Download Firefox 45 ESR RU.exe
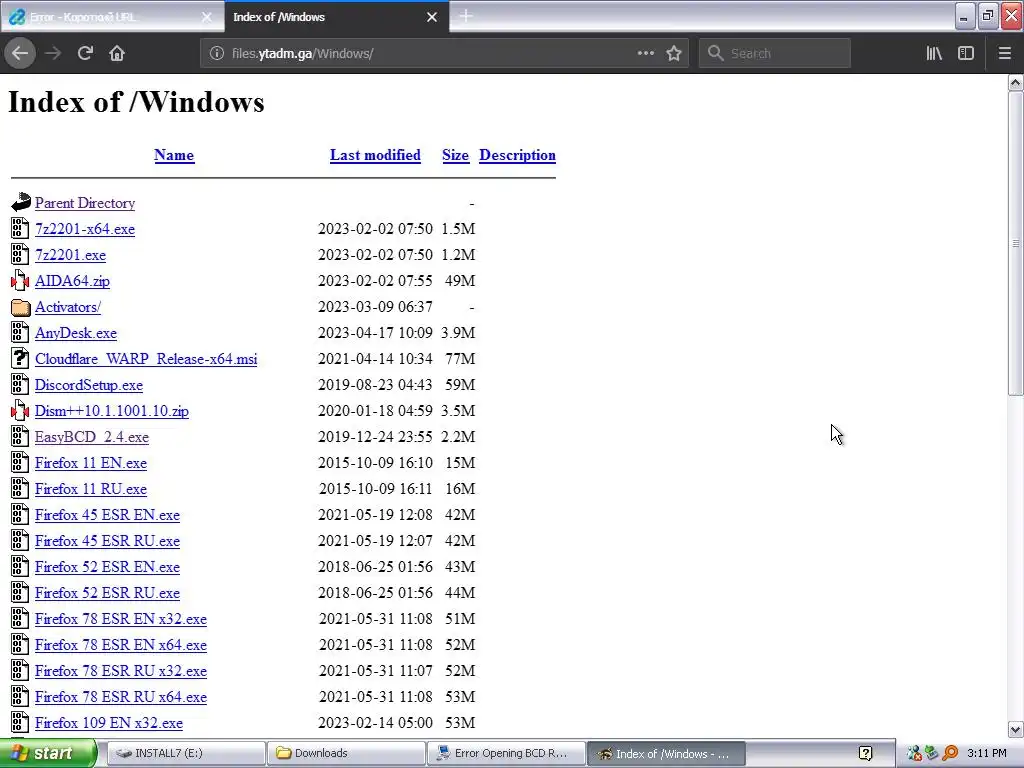 [107, 541]
